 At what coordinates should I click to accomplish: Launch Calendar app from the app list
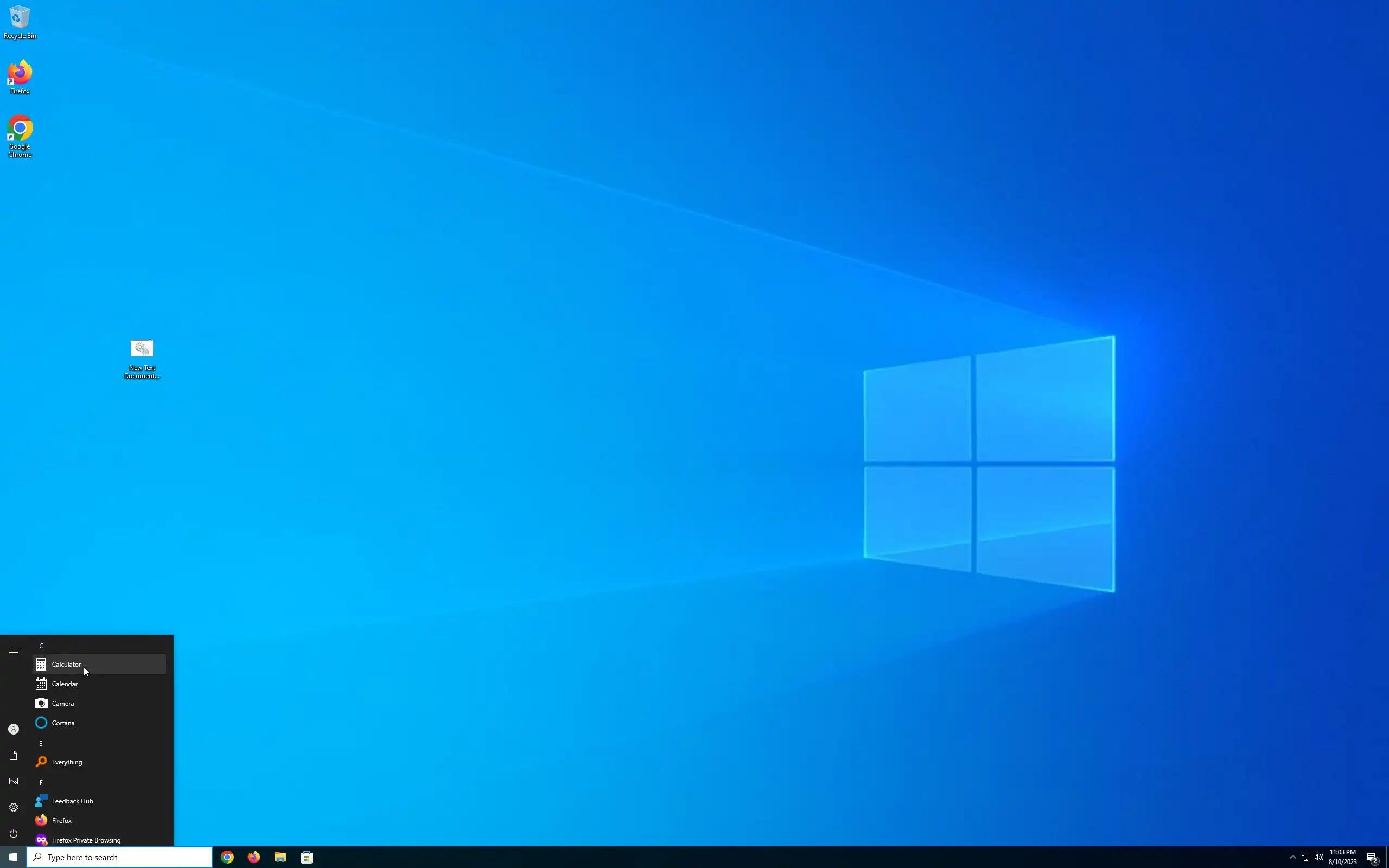[64, 684]
